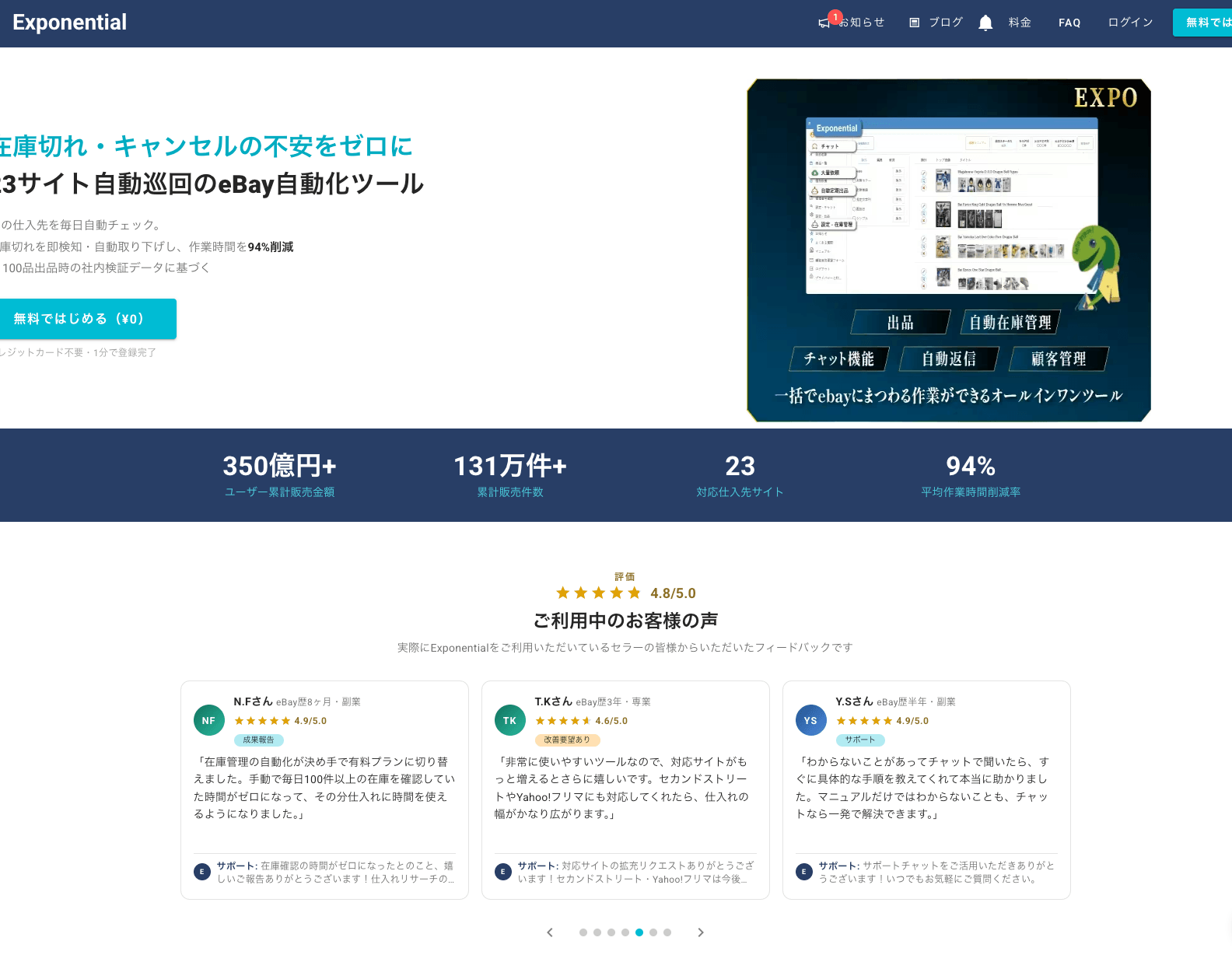Open the お知らせ megaphone notification icon
Screen dimensions: 1232x962
(824, 23)
